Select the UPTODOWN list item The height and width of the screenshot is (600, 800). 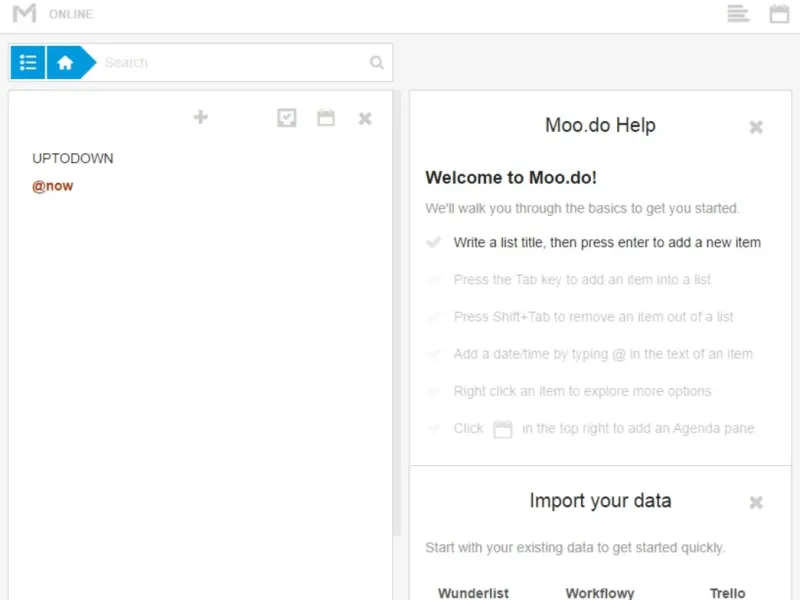point(73,158)
